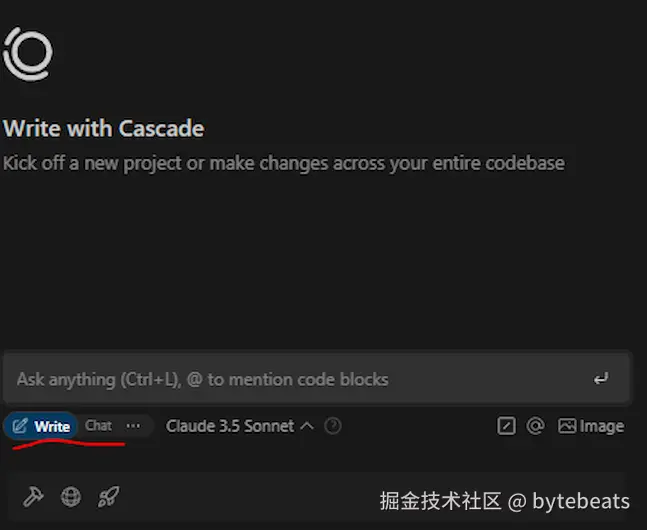The width and height of the screenshot is (647, 530).
Task: Click the bytebeats watermark text
Action: (x=581, y=501)
